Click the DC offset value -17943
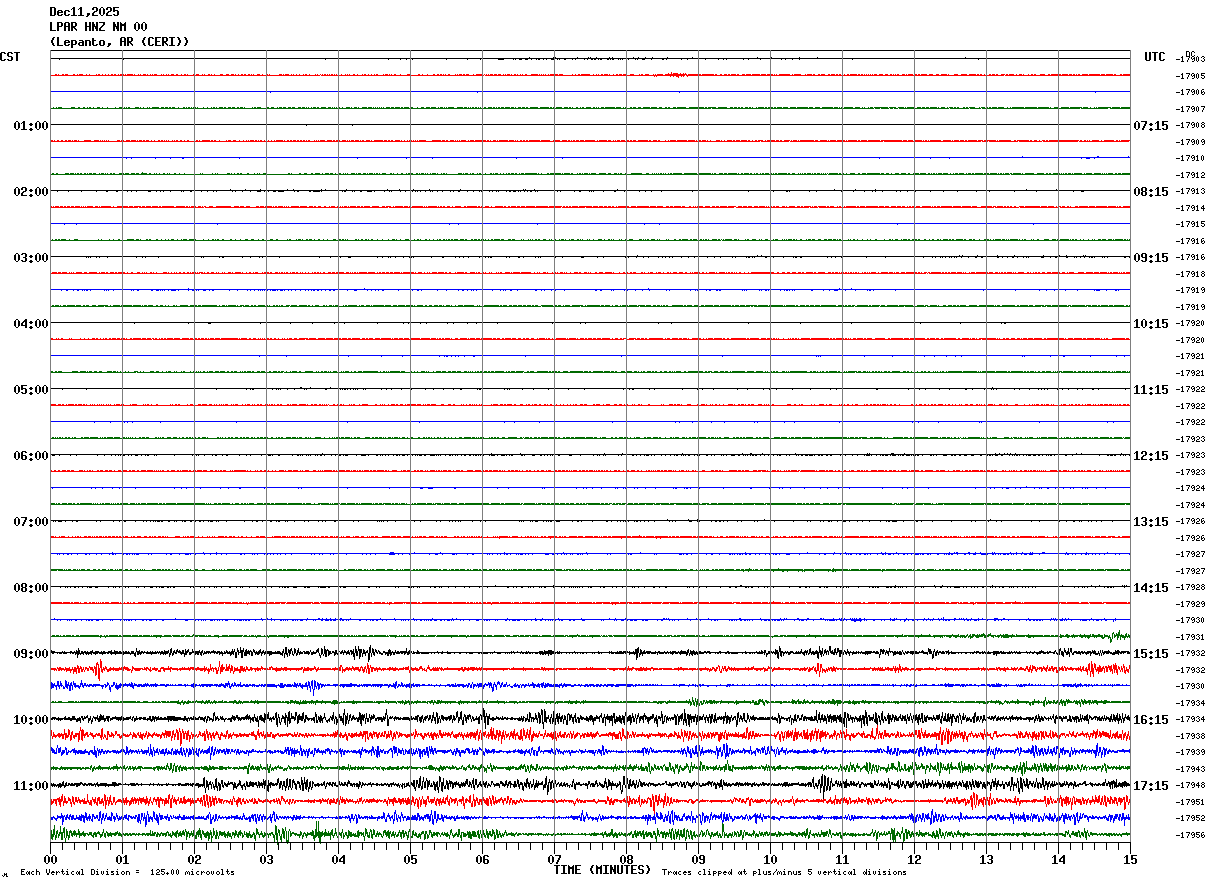The height and width of the screenshot is (886, 1210). coord(1190,769)
